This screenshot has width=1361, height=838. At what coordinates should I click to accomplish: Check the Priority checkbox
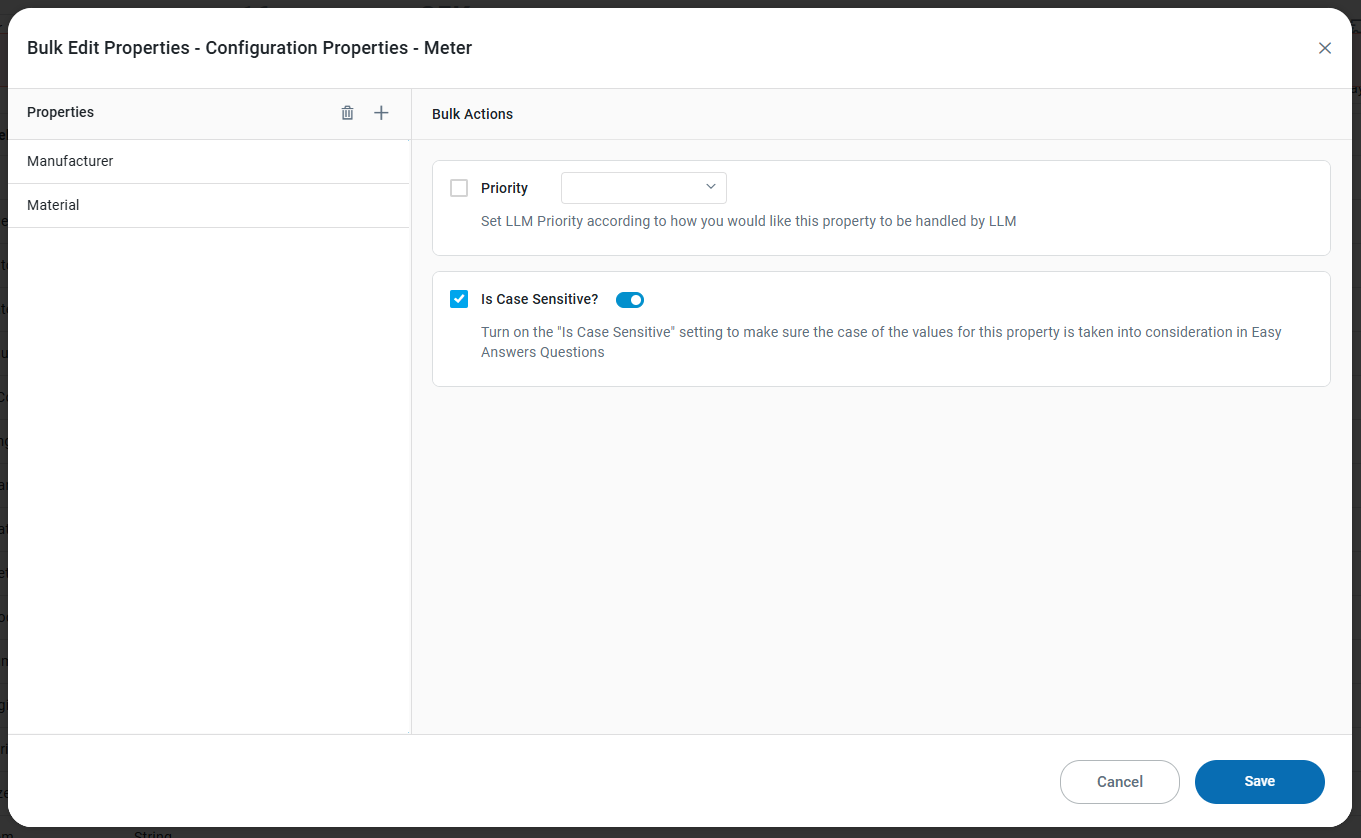pyautogui.click(x=459, y=188)
